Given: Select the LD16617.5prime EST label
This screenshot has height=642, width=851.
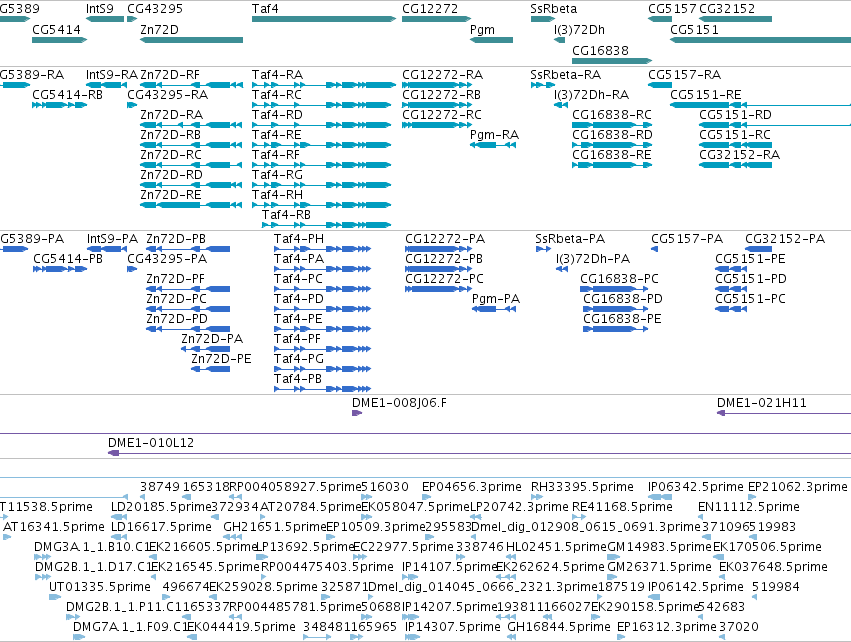Looking at the screenshot, I should coord(161,527).
